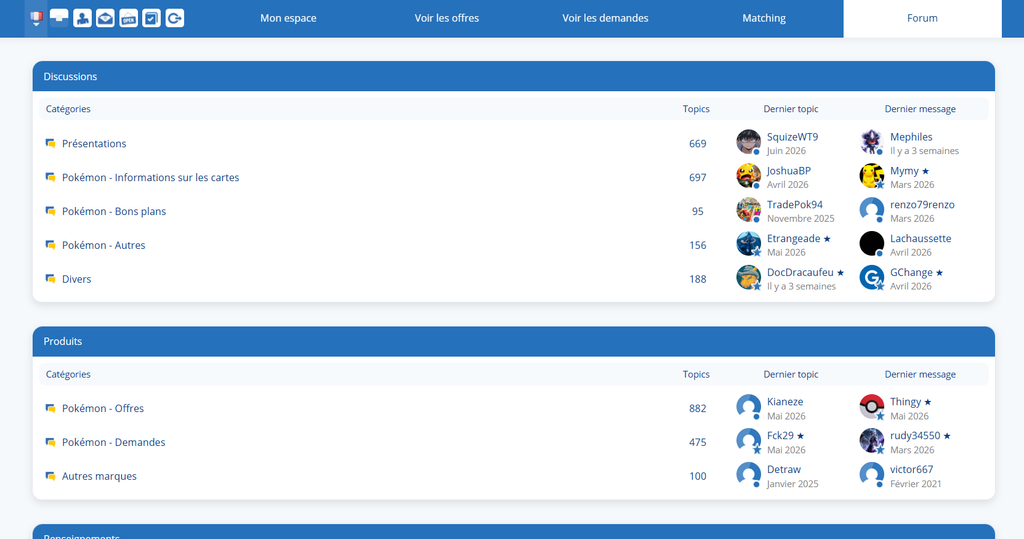This screenshot has width=1024, height=539.
Task: Click the OPEN sign icon
Action: (129, 18)
